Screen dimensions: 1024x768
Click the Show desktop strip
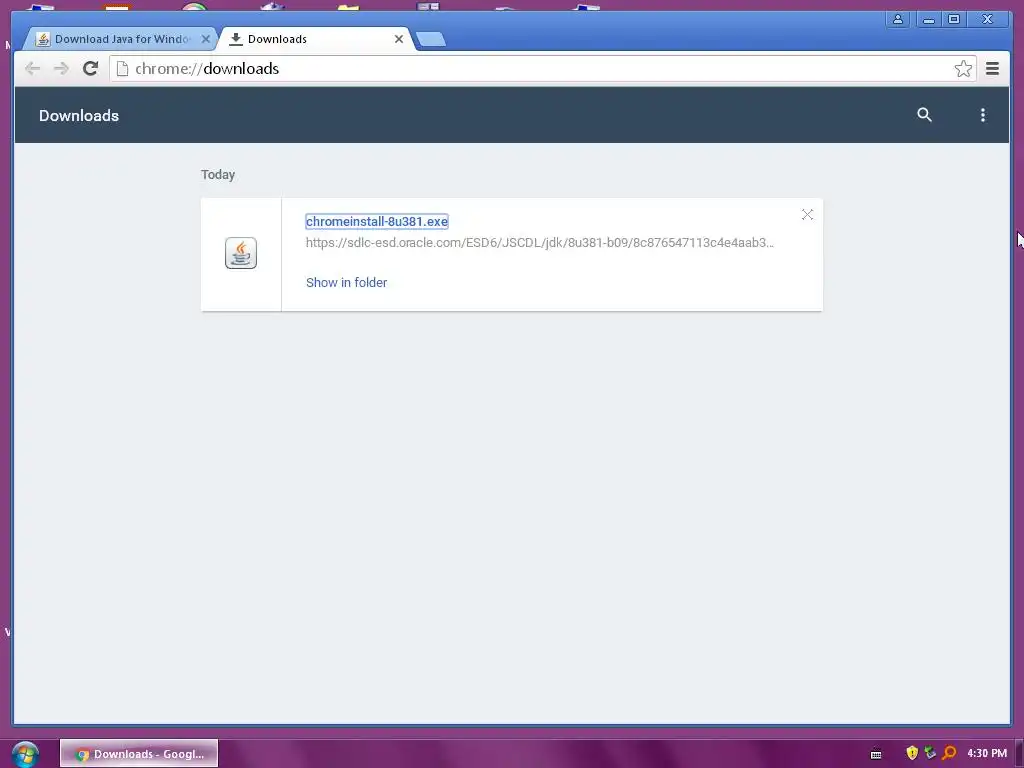(x=1019, y=754)
